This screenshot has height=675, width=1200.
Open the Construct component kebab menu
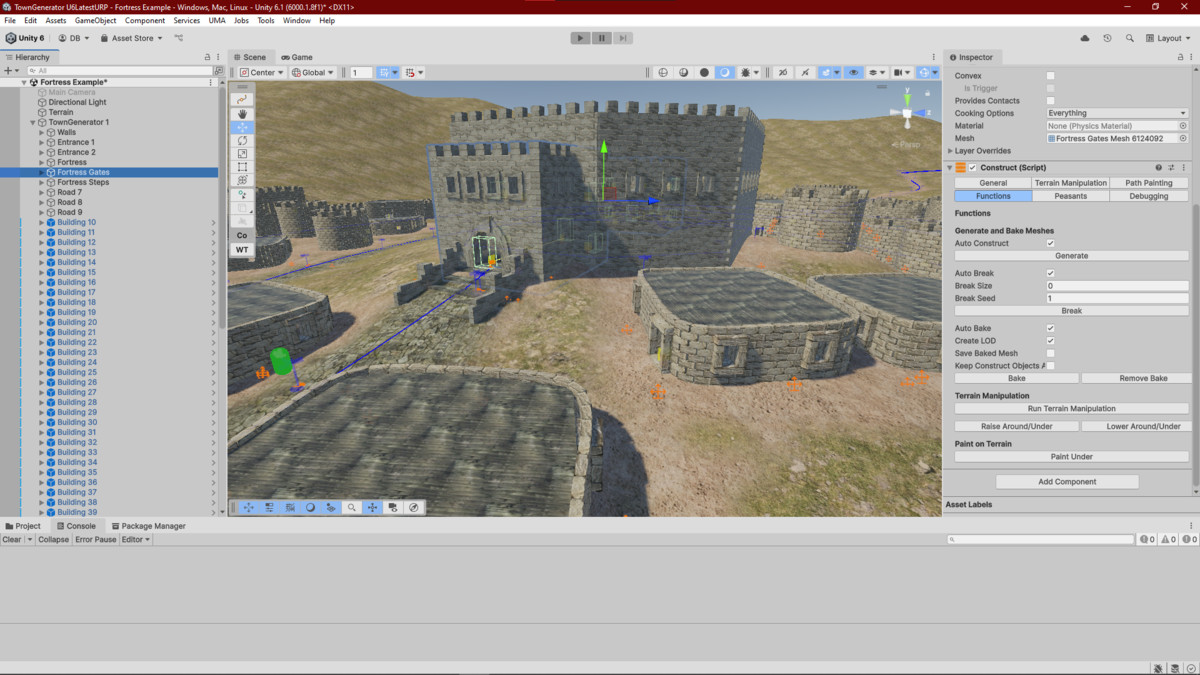(1184, 168)
